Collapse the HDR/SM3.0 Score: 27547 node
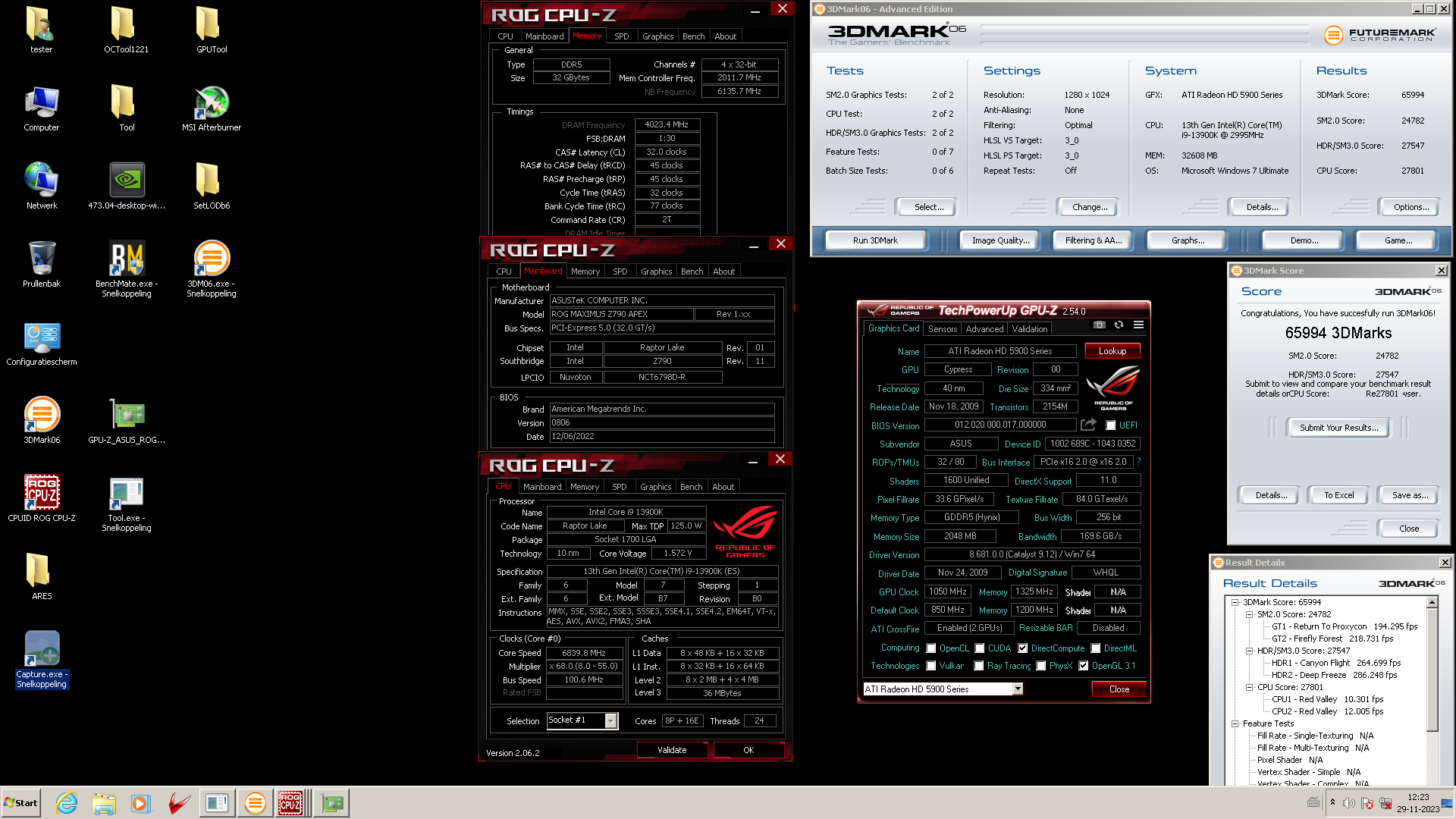 coord(1249,651)
